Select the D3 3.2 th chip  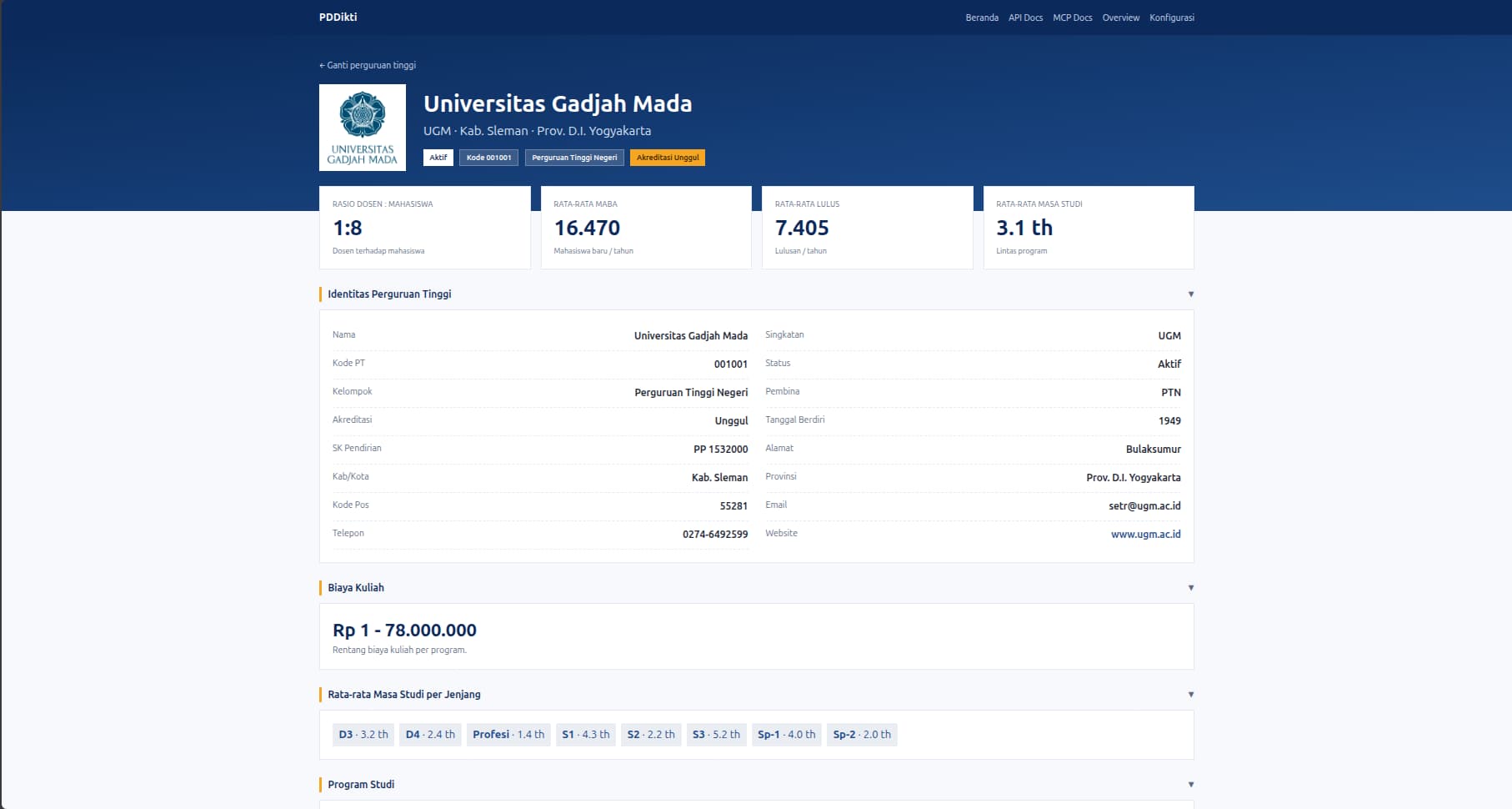point(363,735)
